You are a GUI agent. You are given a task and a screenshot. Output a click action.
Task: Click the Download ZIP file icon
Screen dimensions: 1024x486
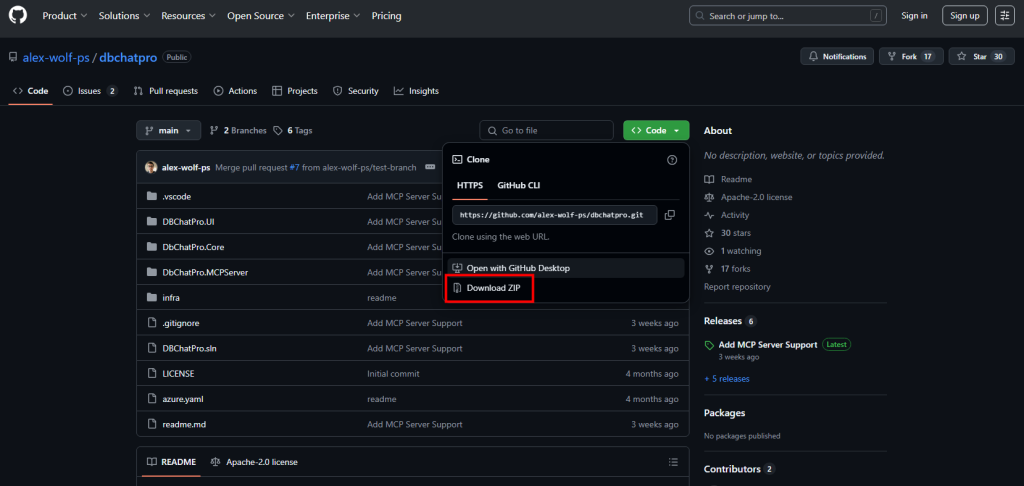(x=458, y=288)
